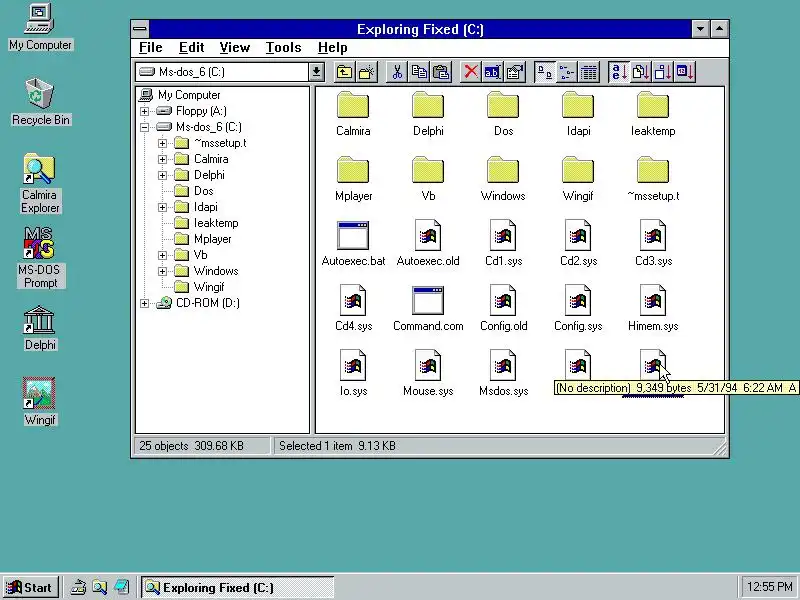Switch to Details view

(588, 72)
